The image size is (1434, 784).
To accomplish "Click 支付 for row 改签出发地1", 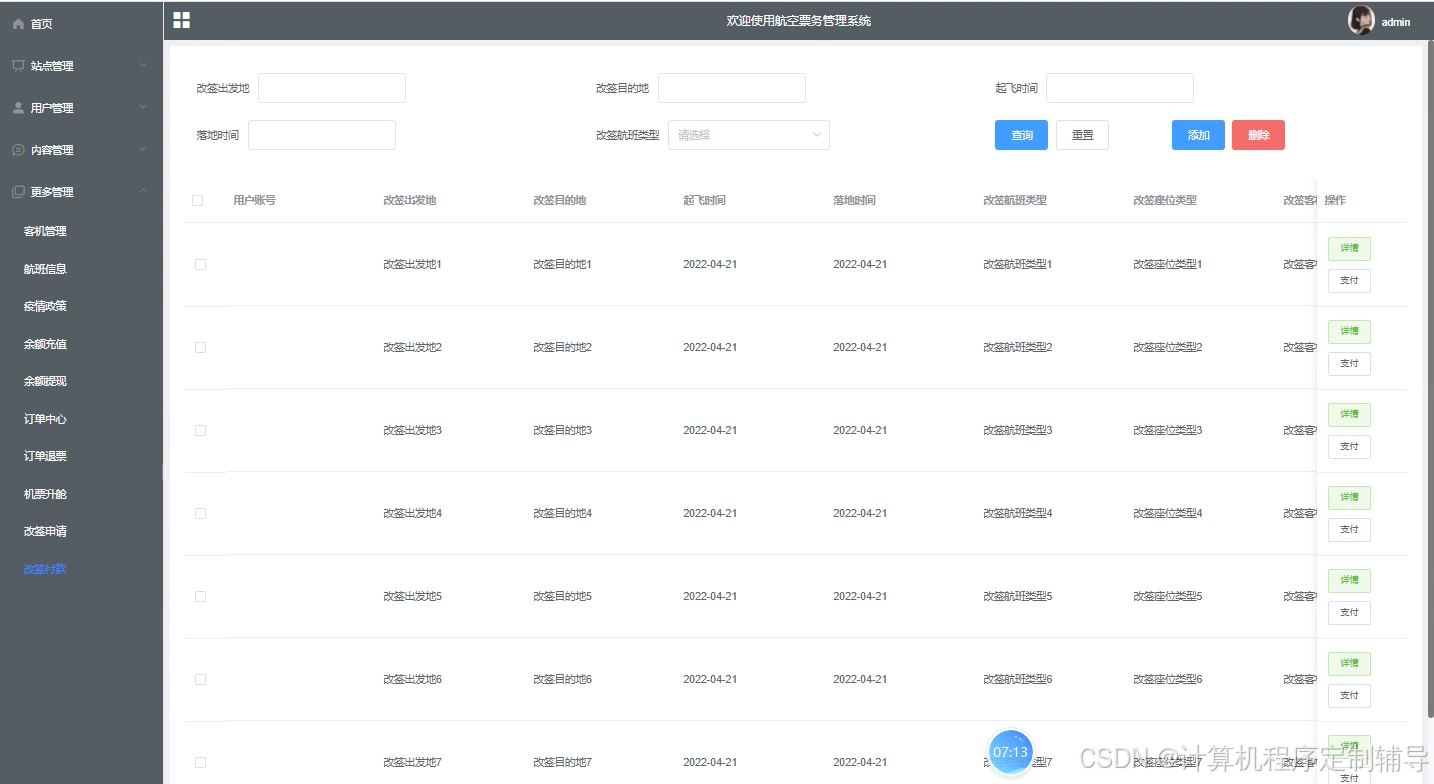I will pyautogui.click(x=1349, y=281).
